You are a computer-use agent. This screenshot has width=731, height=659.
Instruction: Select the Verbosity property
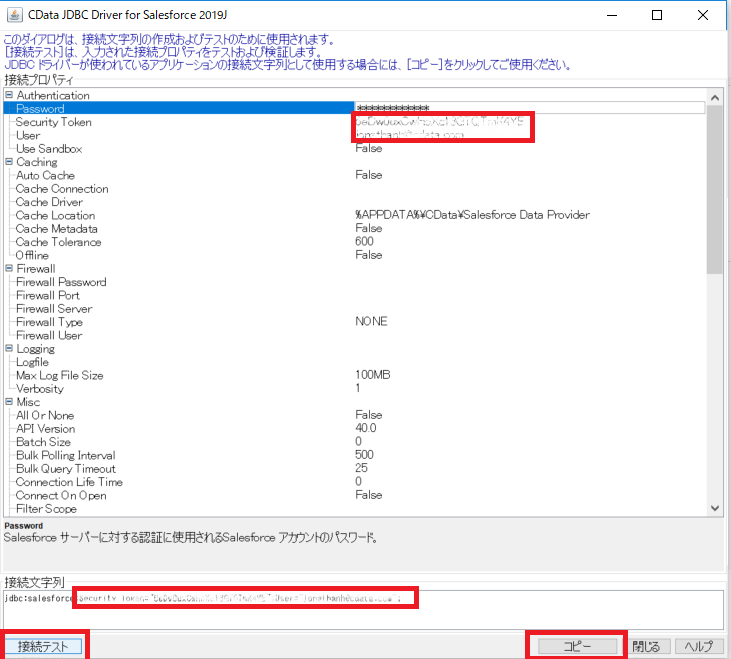40,389
